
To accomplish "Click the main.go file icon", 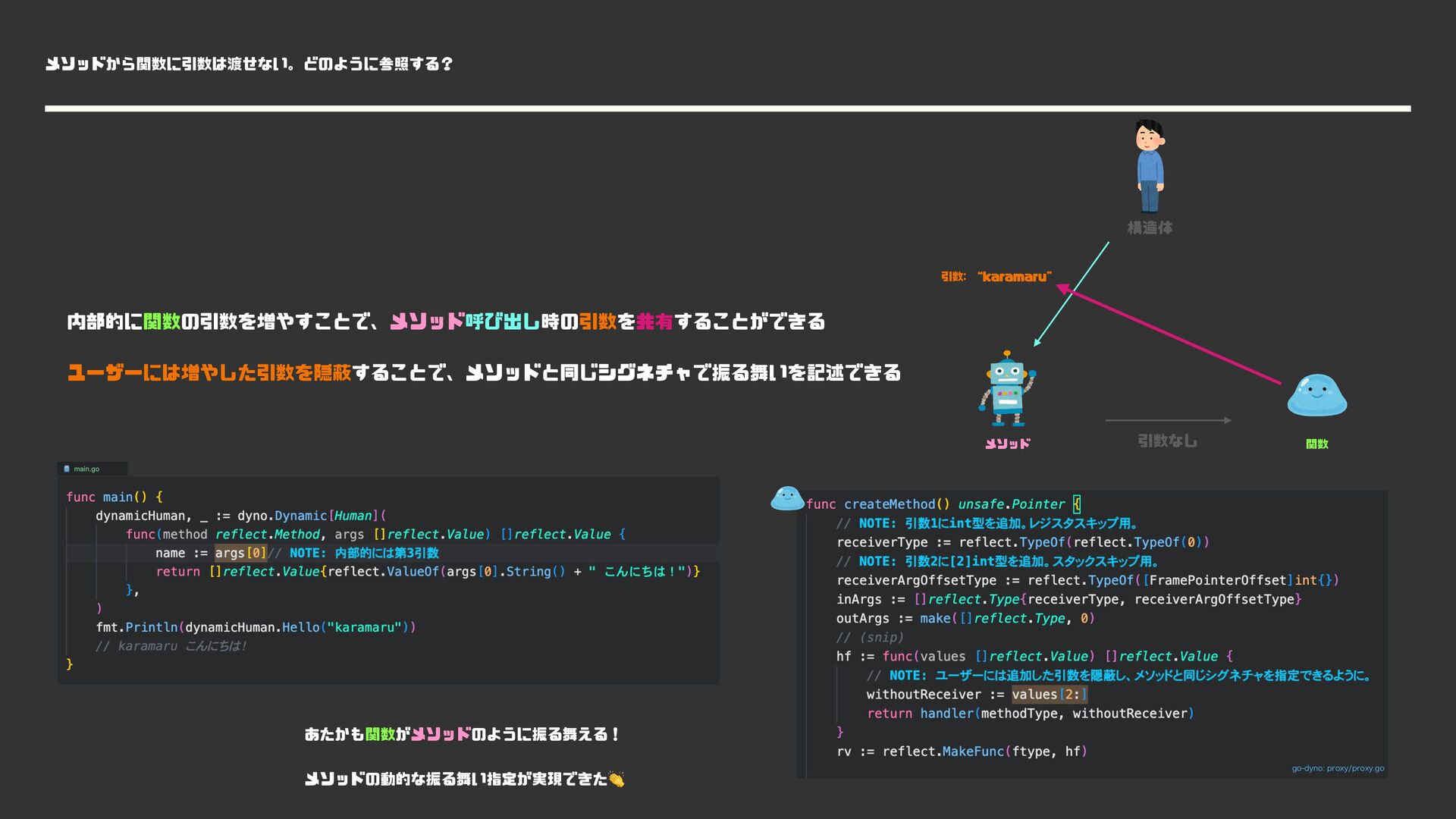I will pos(67,469).
